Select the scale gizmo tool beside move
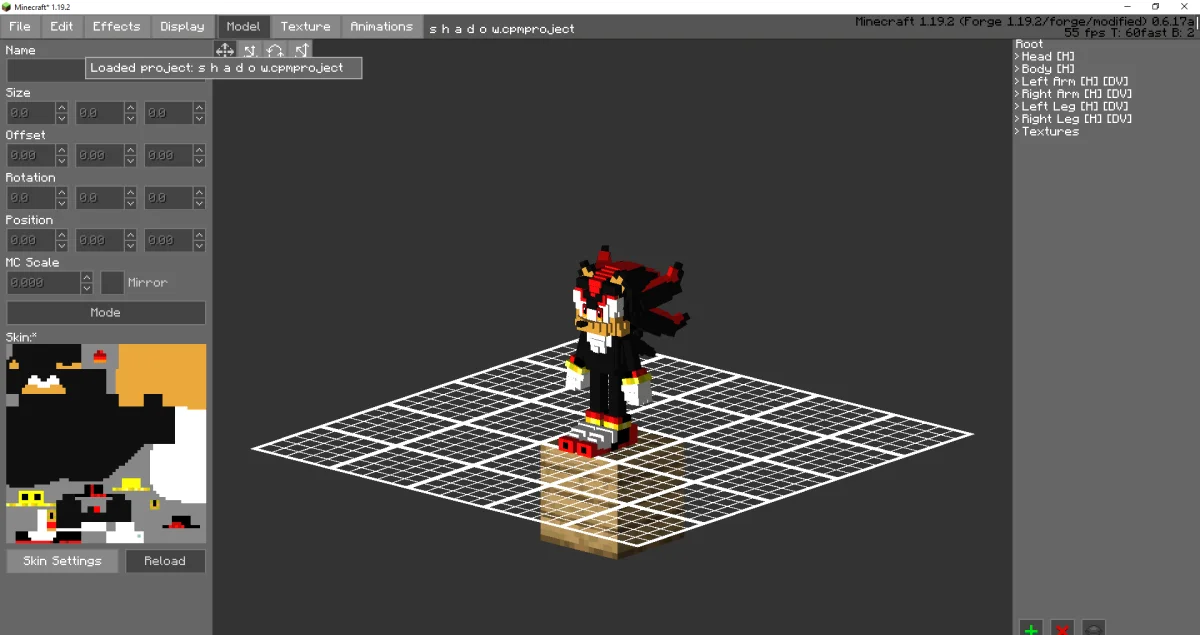 coord(250,49)
